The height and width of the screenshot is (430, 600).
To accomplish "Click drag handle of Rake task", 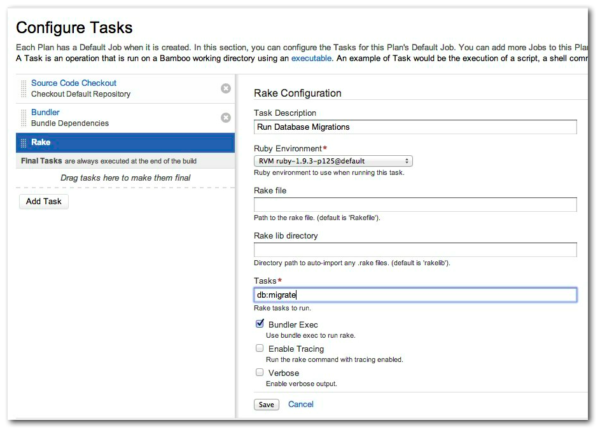I will coord(24,143).
